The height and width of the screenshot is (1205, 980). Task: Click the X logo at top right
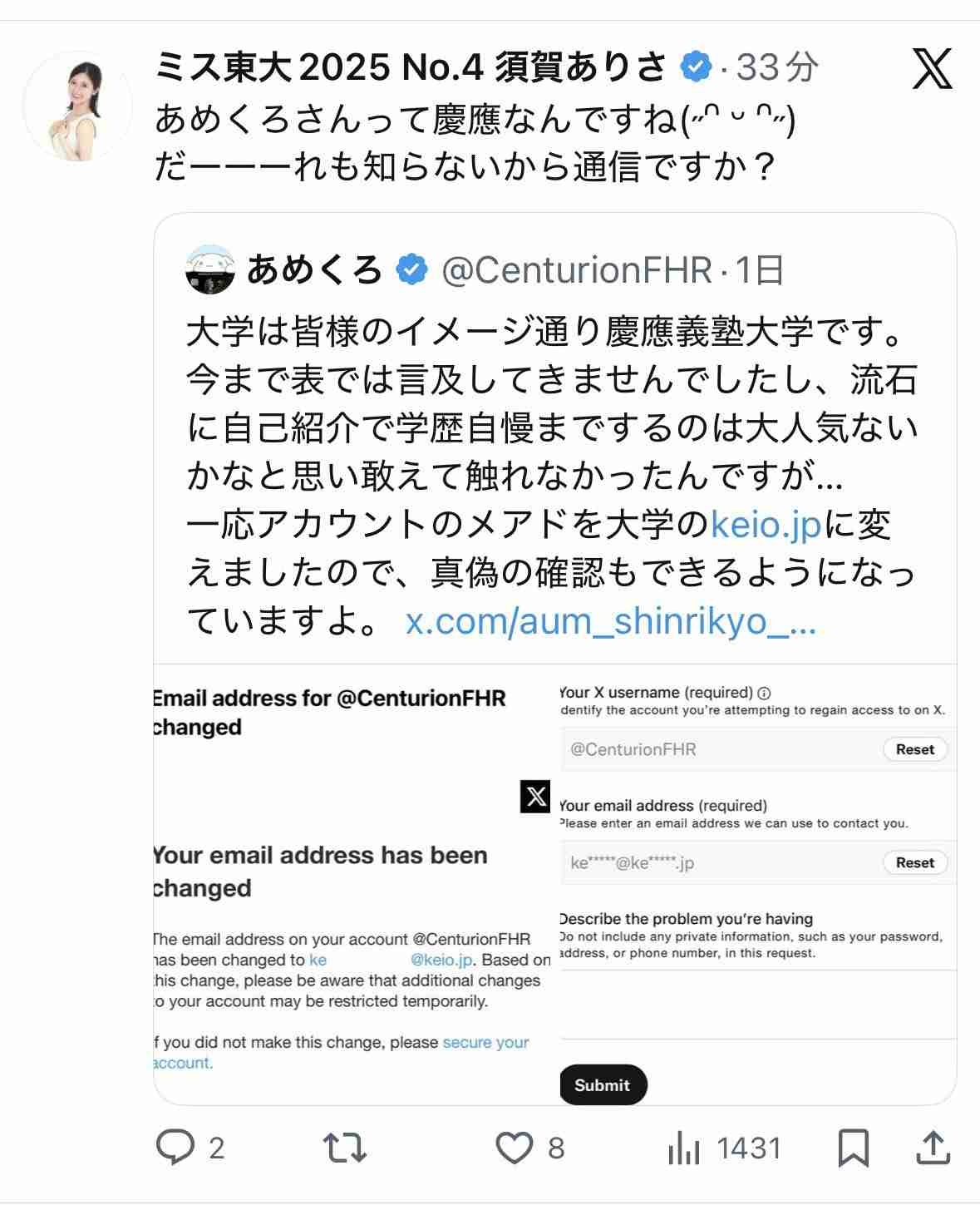[932, 68]
